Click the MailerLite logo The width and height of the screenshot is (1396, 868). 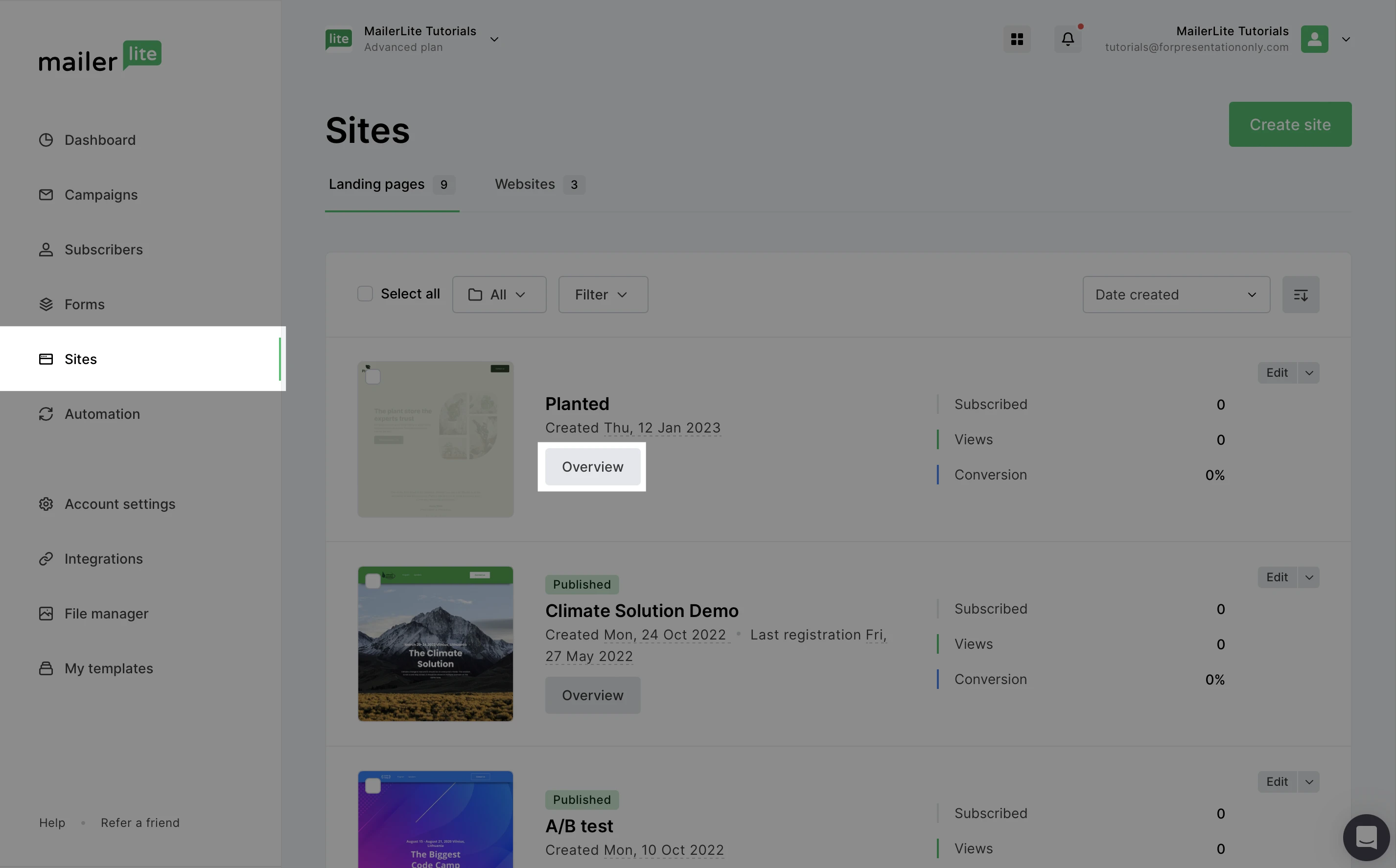(x=100, y=56)
